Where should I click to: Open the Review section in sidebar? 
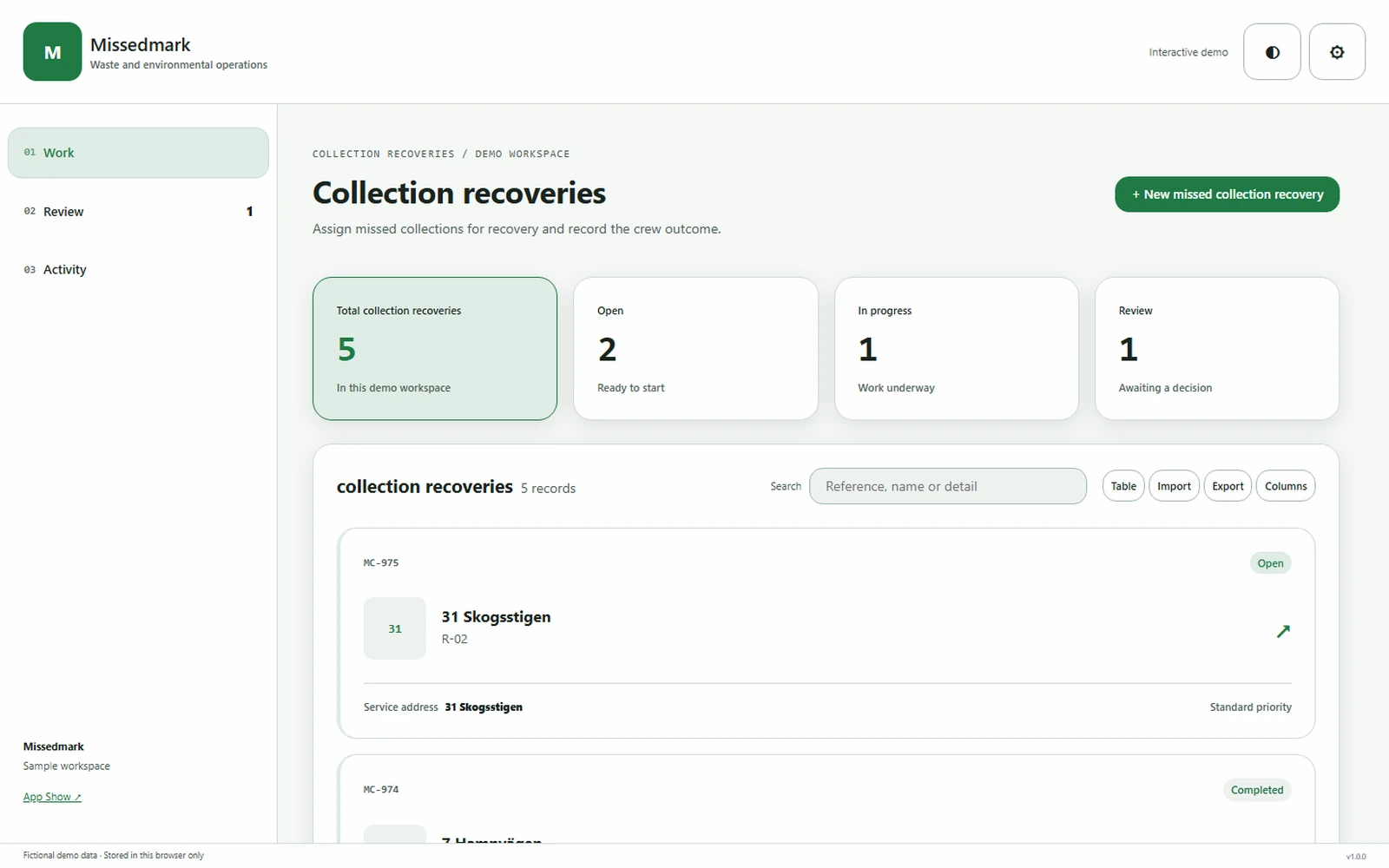(138, 211)
